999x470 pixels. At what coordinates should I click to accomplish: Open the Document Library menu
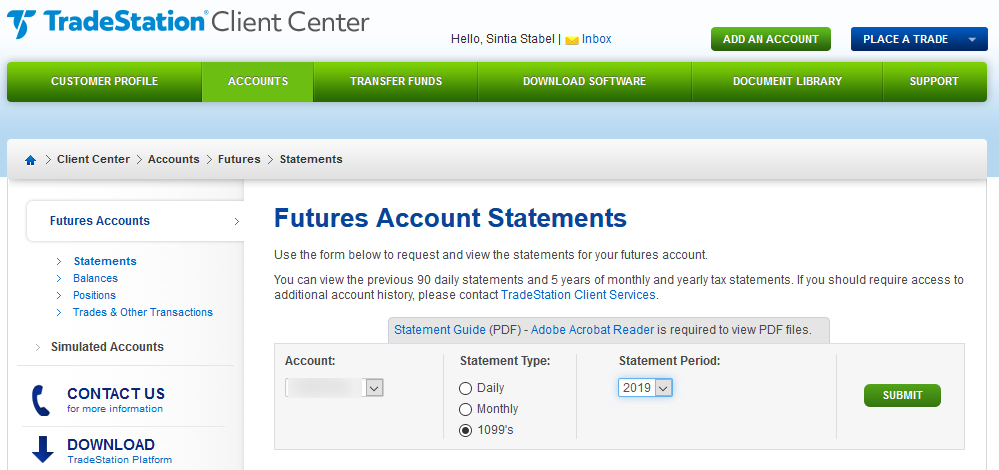(x=787, y=82)
